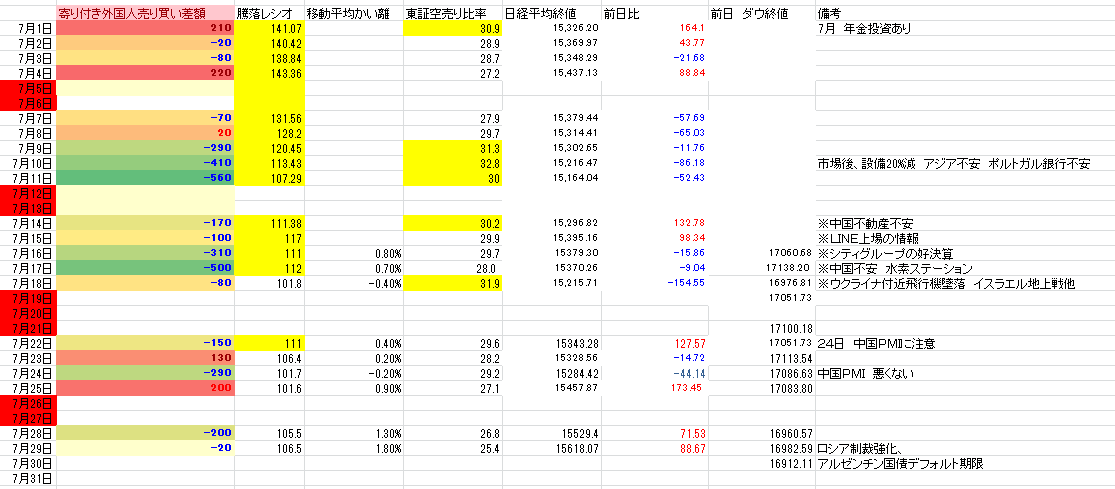1115x489 pixels.
Task: Click the 東証空売り比率 column header
Action: [452, 14]
